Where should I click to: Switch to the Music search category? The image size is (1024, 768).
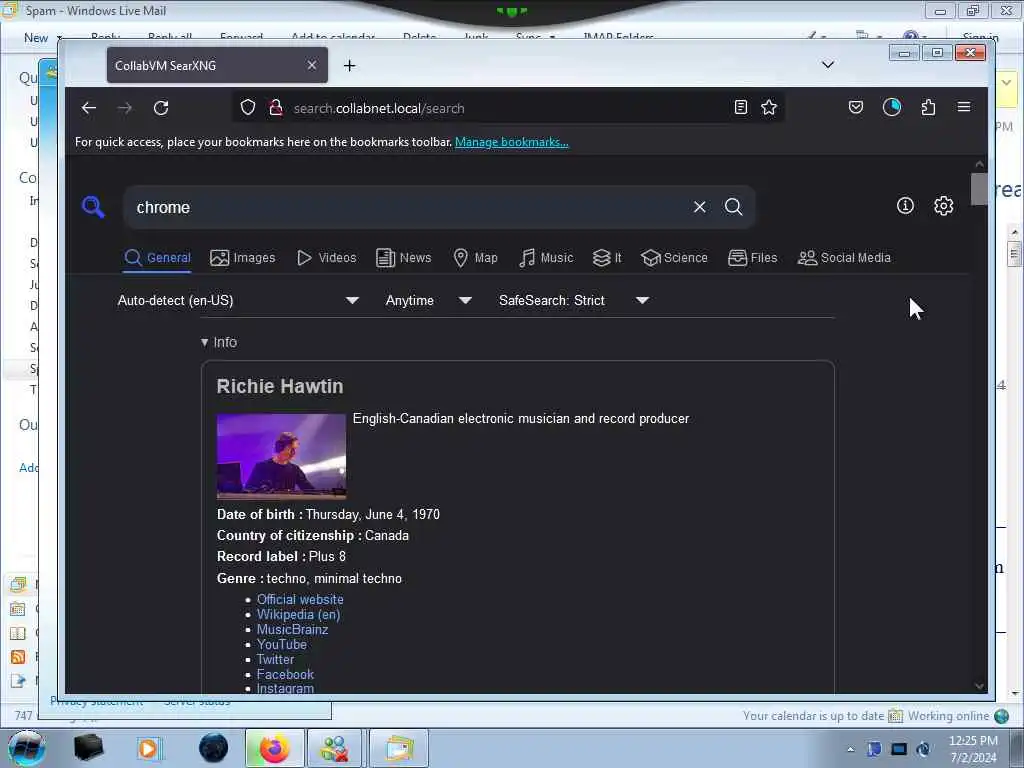(546, 258)
